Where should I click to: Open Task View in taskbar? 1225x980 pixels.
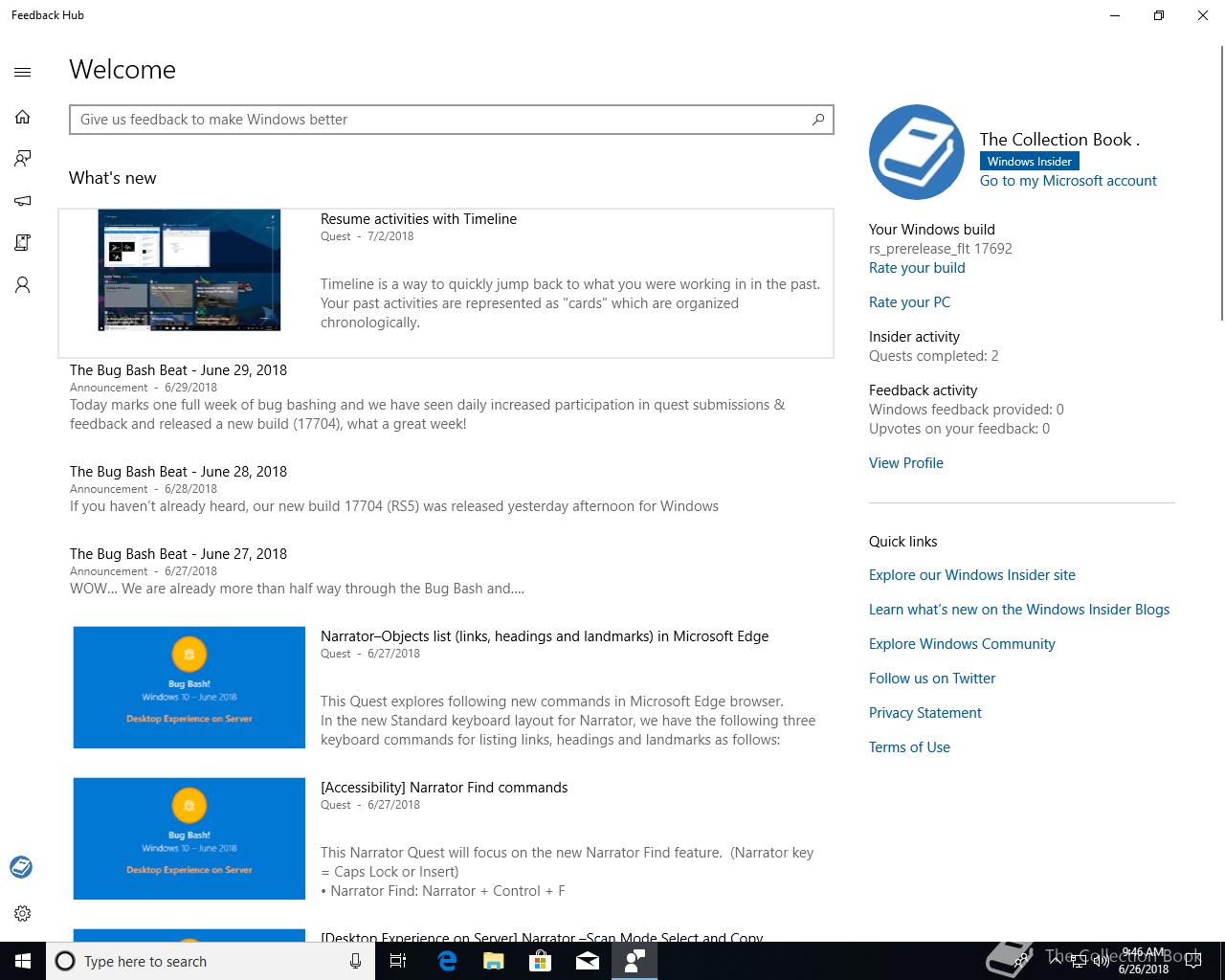398,961
